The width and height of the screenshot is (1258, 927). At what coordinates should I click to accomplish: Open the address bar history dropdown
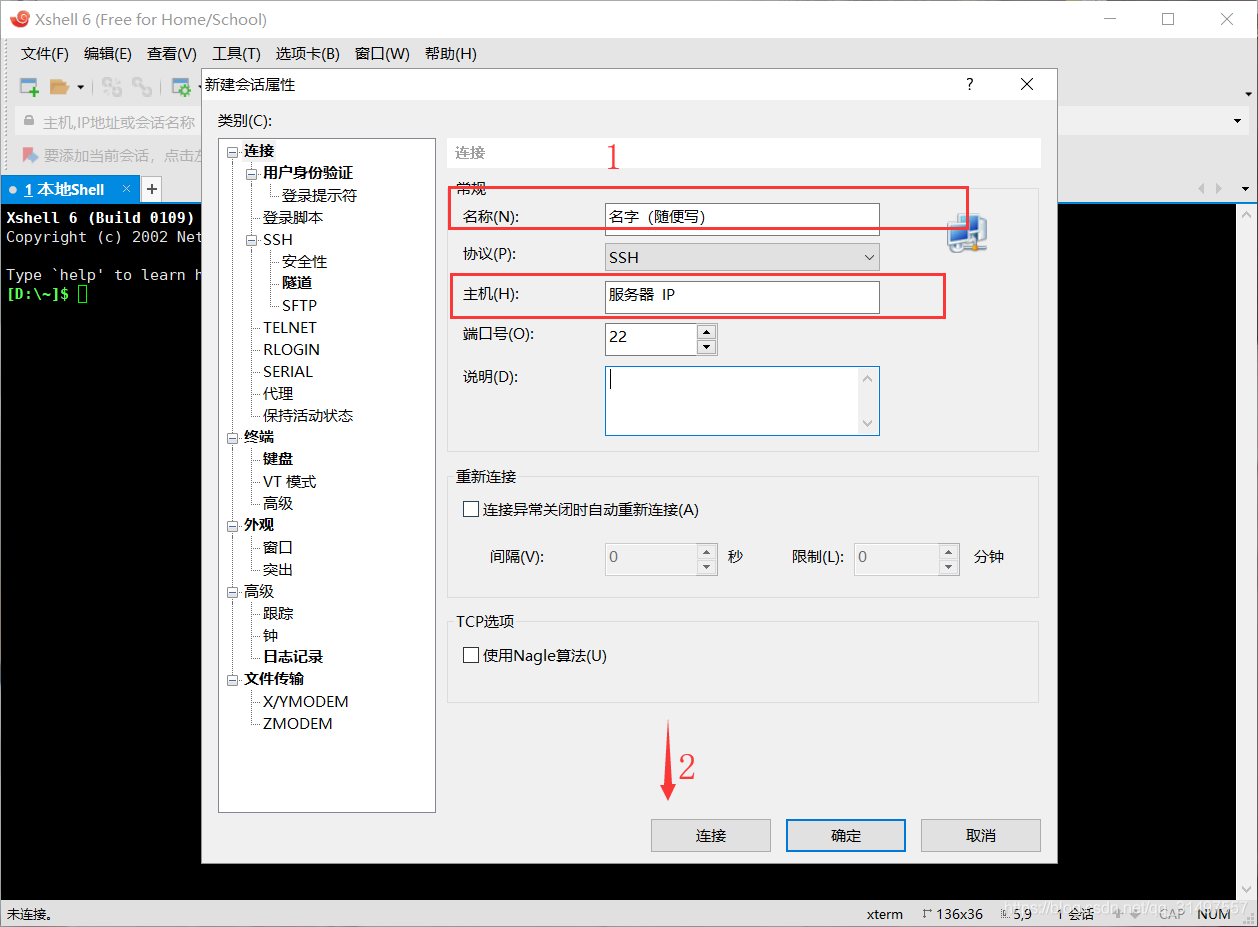pyautogui.click(x=1238, y=122)
